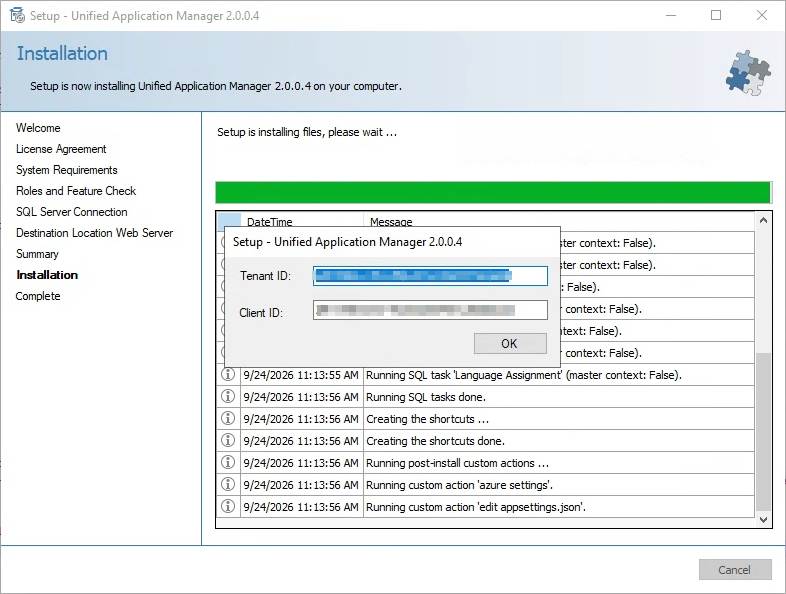The image size is (786, 594).
Task: Select Destination Location Web Server step
Action: click(x=94, y=233)
